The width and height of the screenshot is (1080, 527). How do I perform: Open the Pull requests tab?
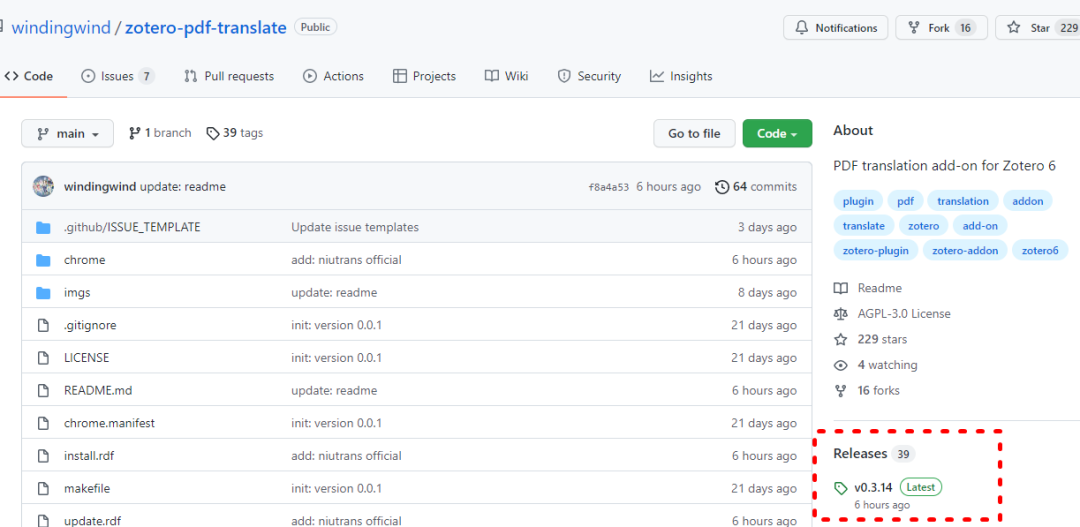[x=229, y=76]
